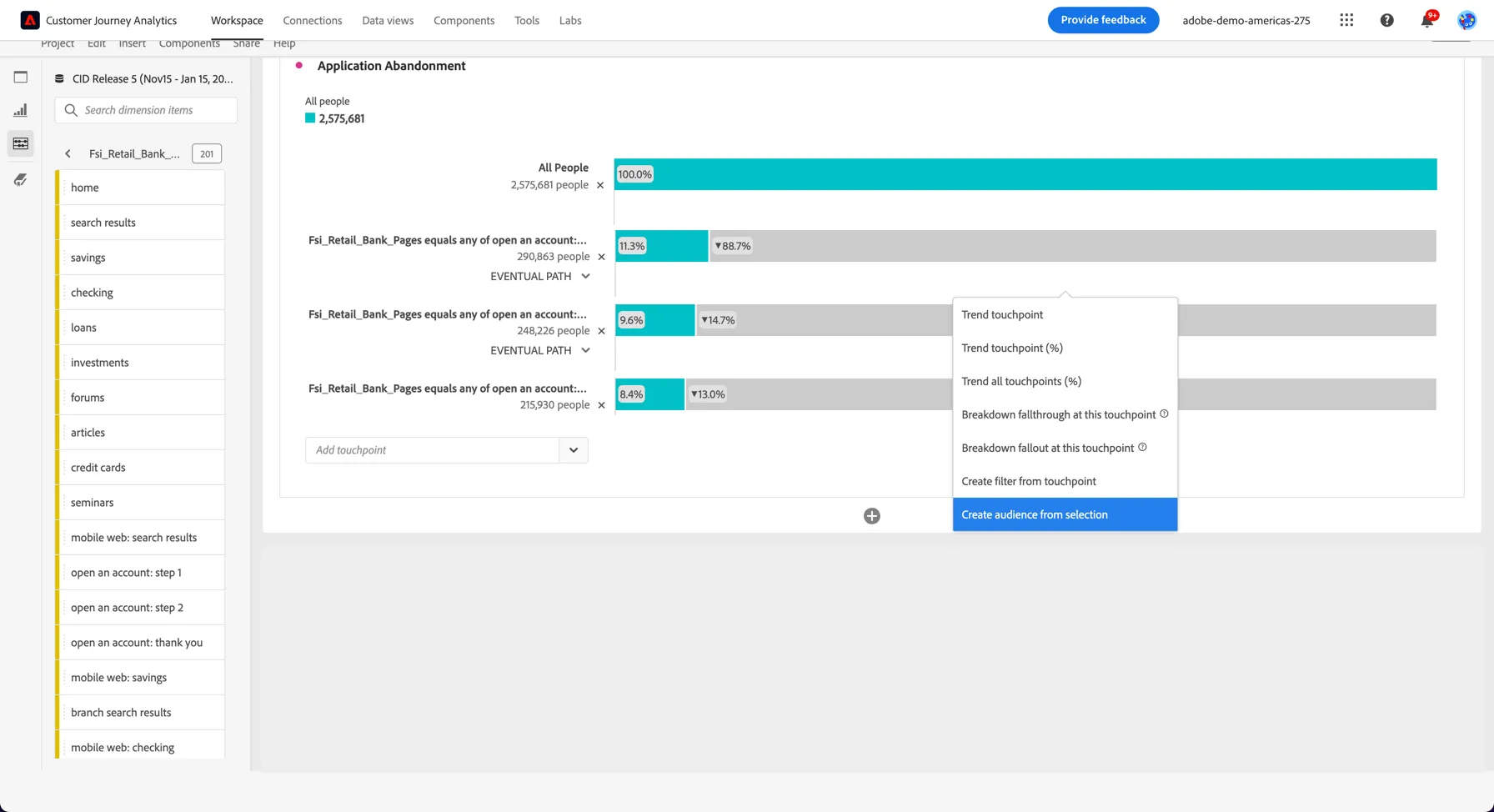The height and width of the screenshot is (812, 1494).
Task: Open the CID Release 5 data view selector
Action: (x=144, y=78)
